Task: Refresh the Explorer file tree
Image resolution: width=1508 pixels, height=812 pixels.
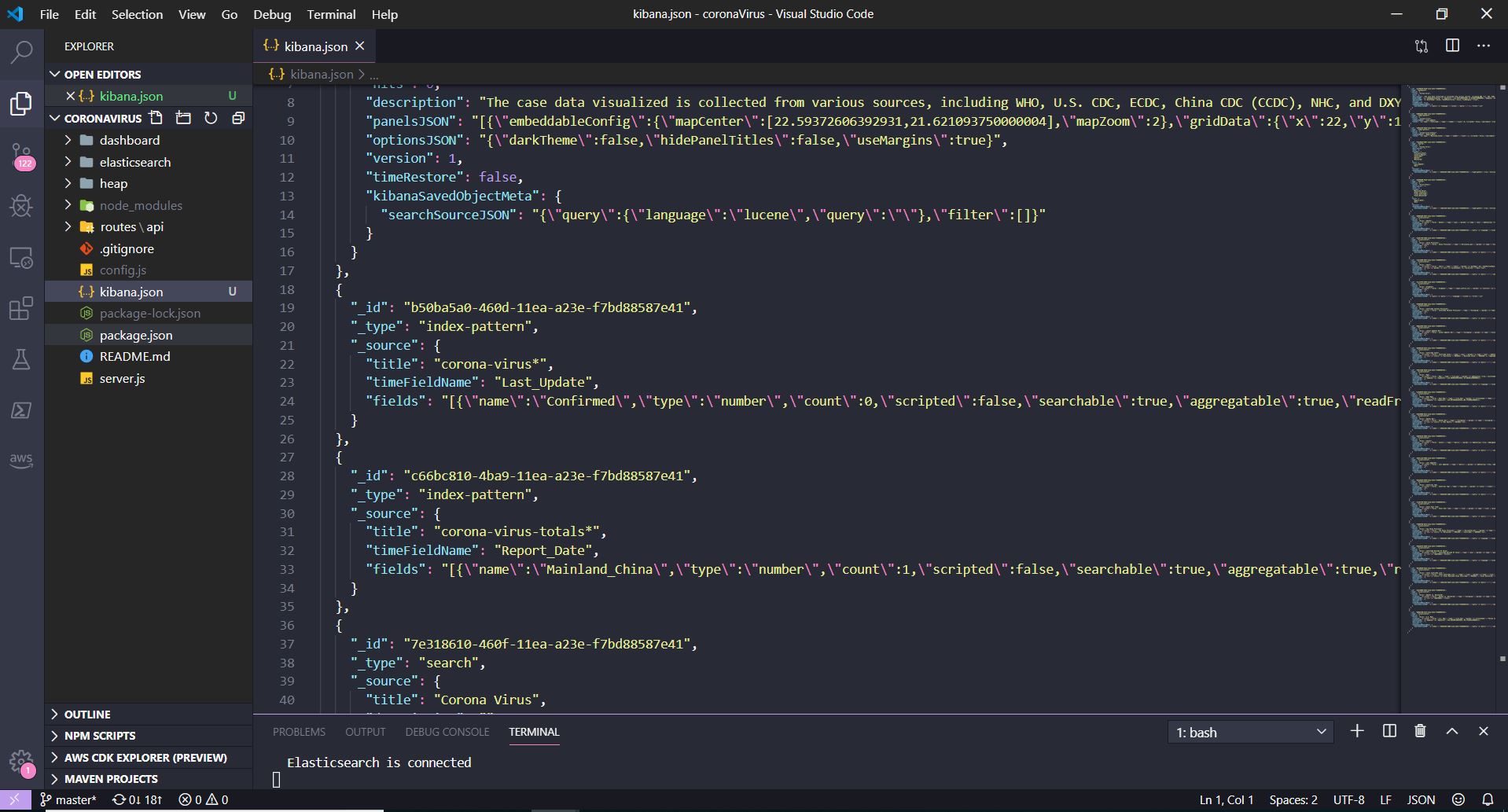Action: (x=211, y=118)
